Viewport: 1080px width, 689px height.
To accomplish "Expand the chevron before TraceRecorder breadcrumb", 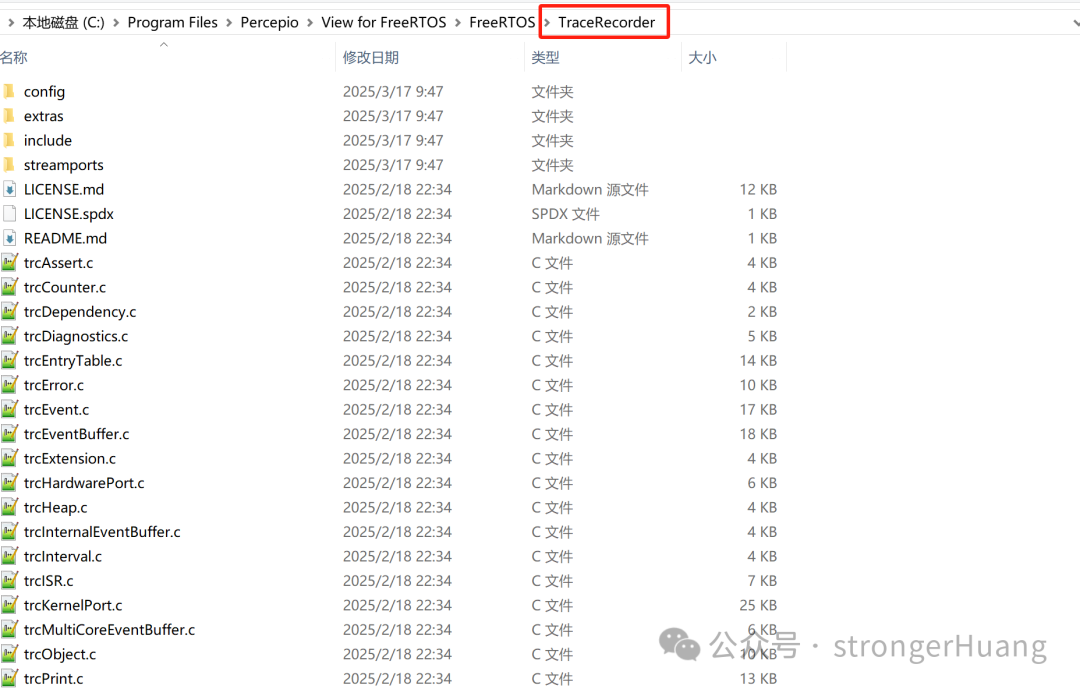I will (546, 22).
